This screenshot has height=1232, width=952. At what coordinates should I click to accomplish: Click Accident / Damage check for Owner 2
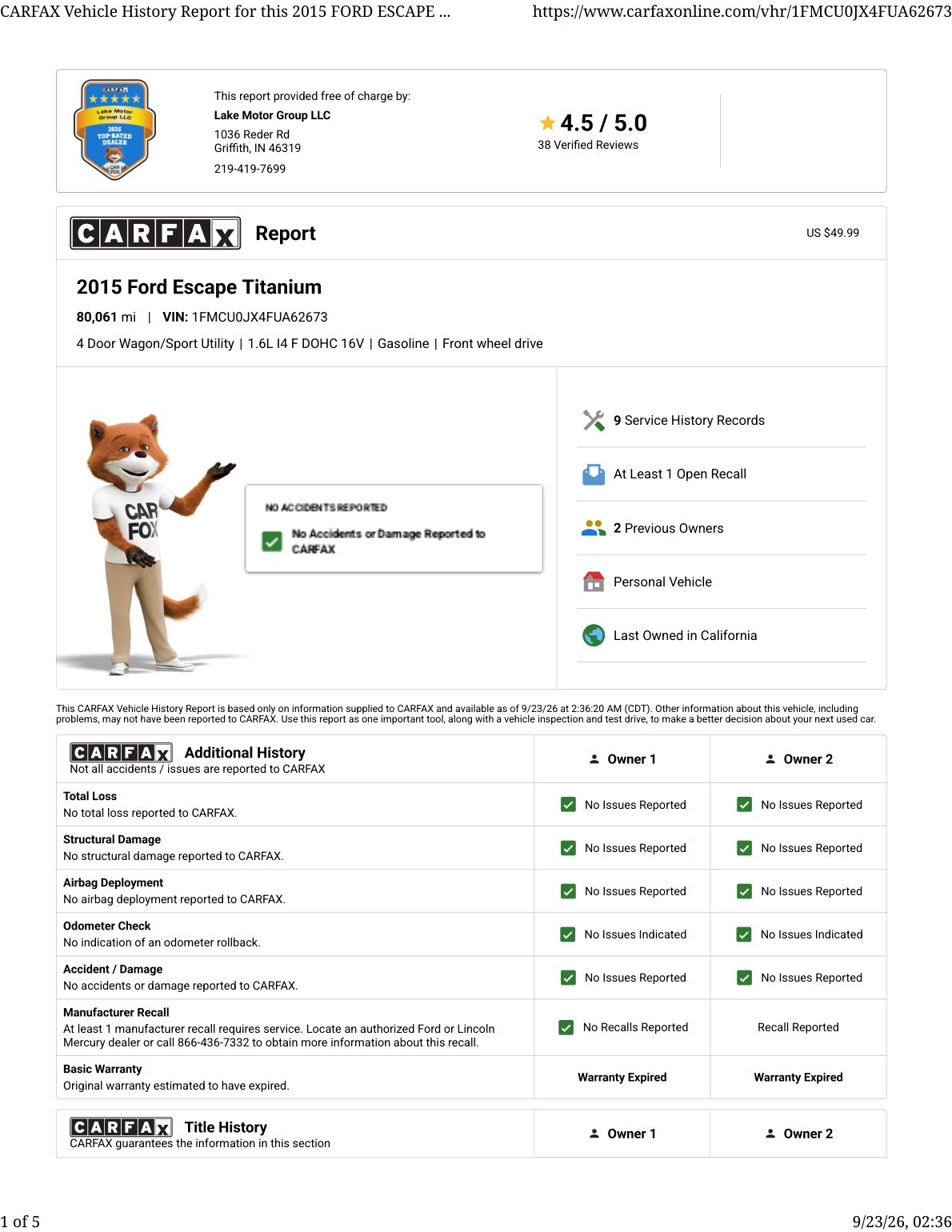tap(744, 978)
